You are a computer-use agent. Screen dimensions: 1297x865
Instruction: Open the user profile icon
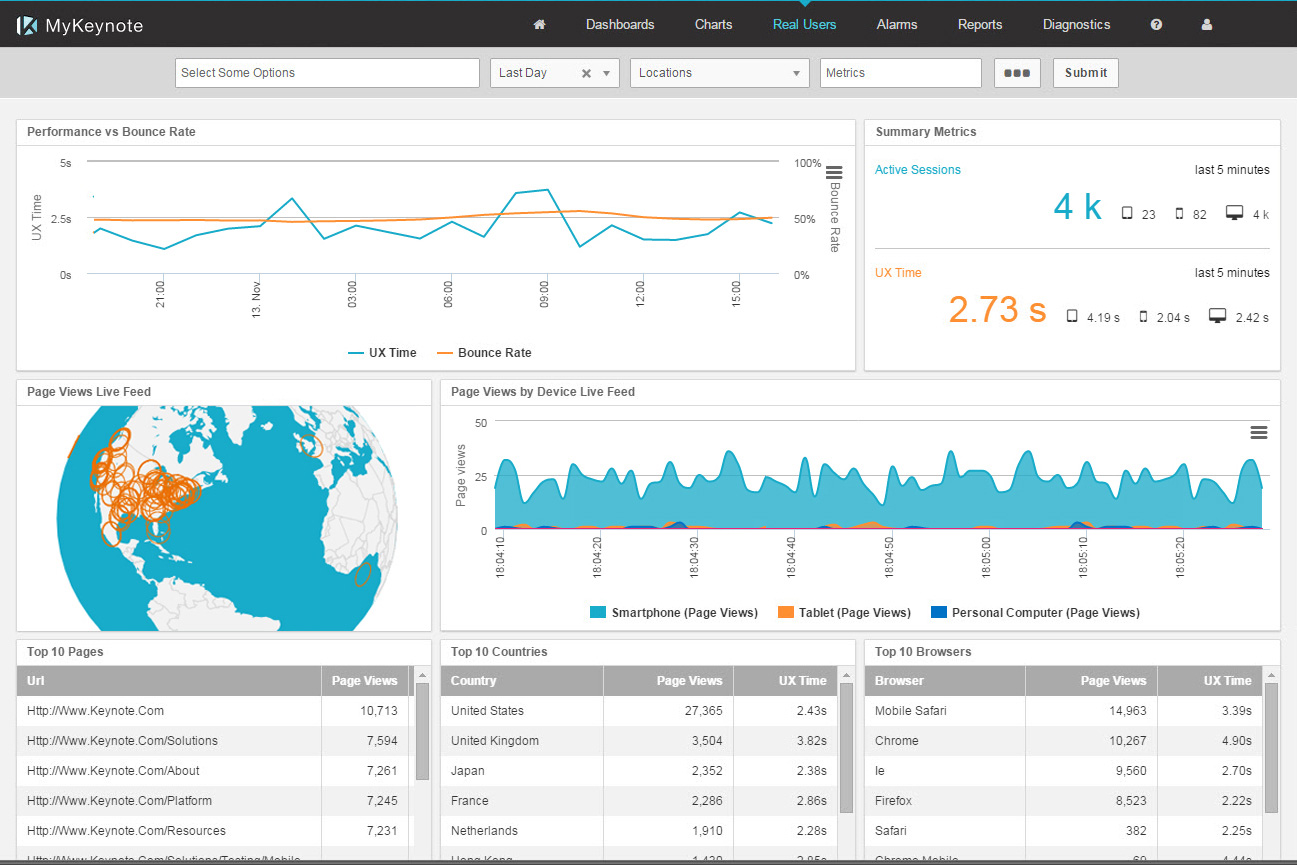[x=1207, y=24]
